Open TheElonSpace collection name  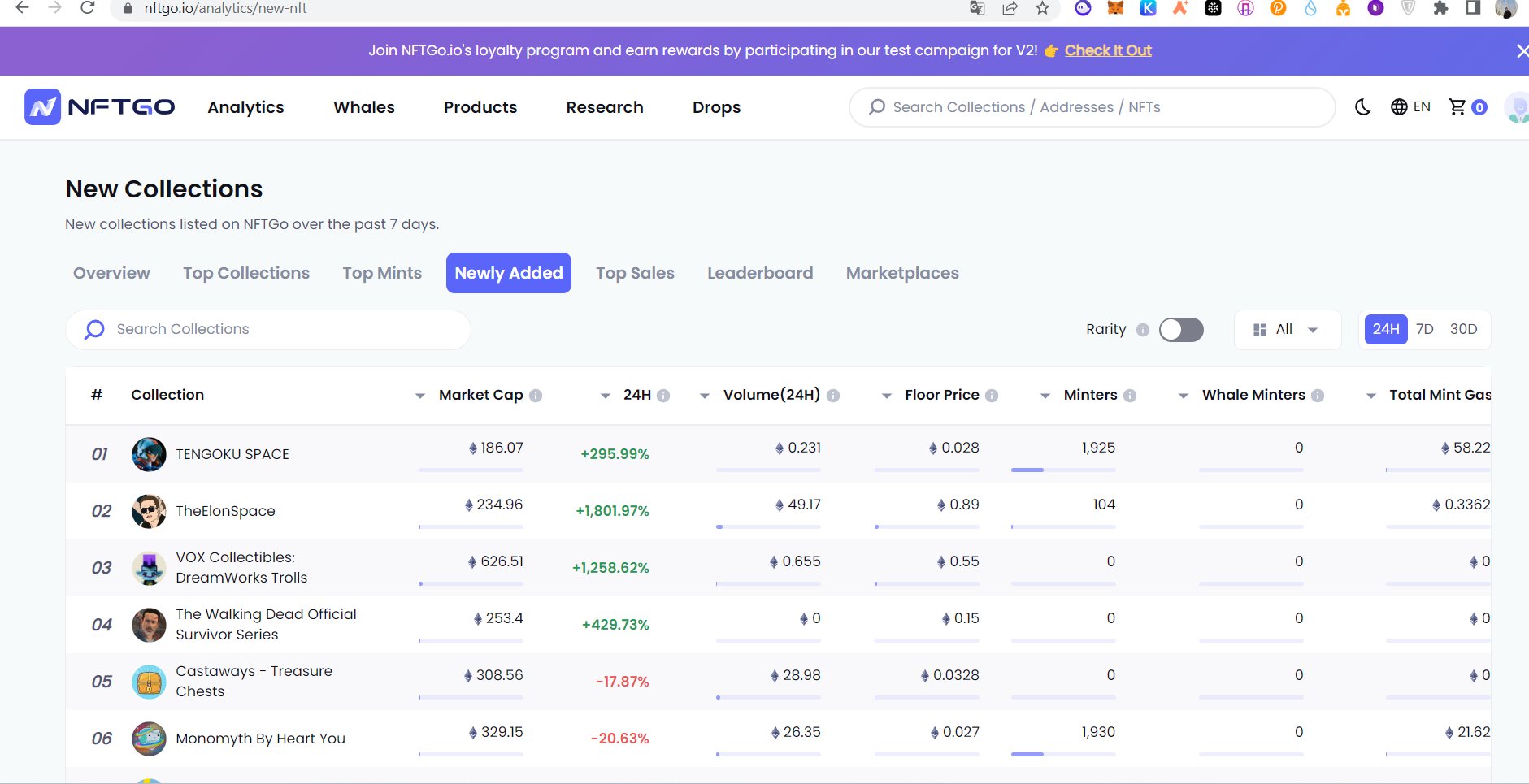[225, 511]
